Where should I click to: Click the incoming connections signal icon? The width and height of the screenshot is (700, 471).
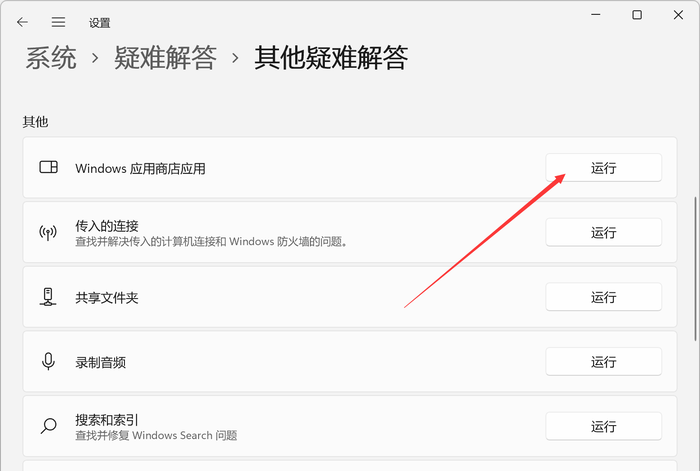pos(48,232)
